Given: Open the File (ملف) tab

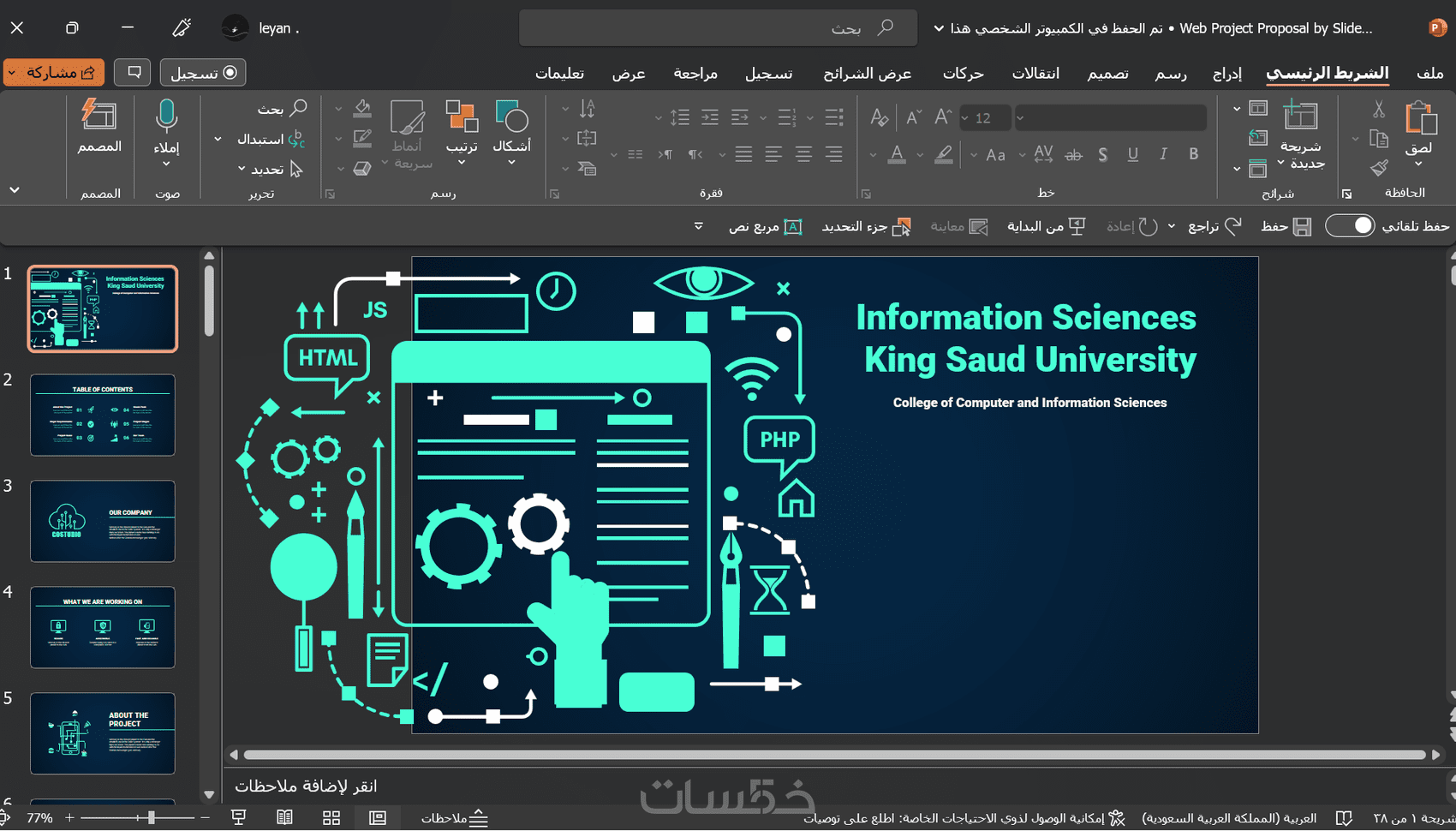Looking at the screenshot, I should click(1429, 74).
